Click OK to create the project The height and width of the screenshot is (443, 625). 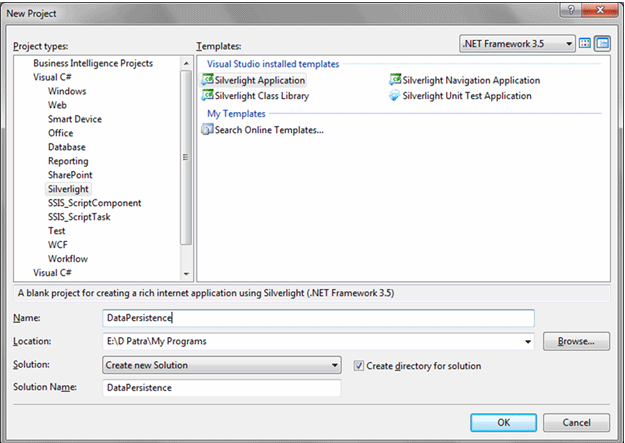tap(503, 423)
